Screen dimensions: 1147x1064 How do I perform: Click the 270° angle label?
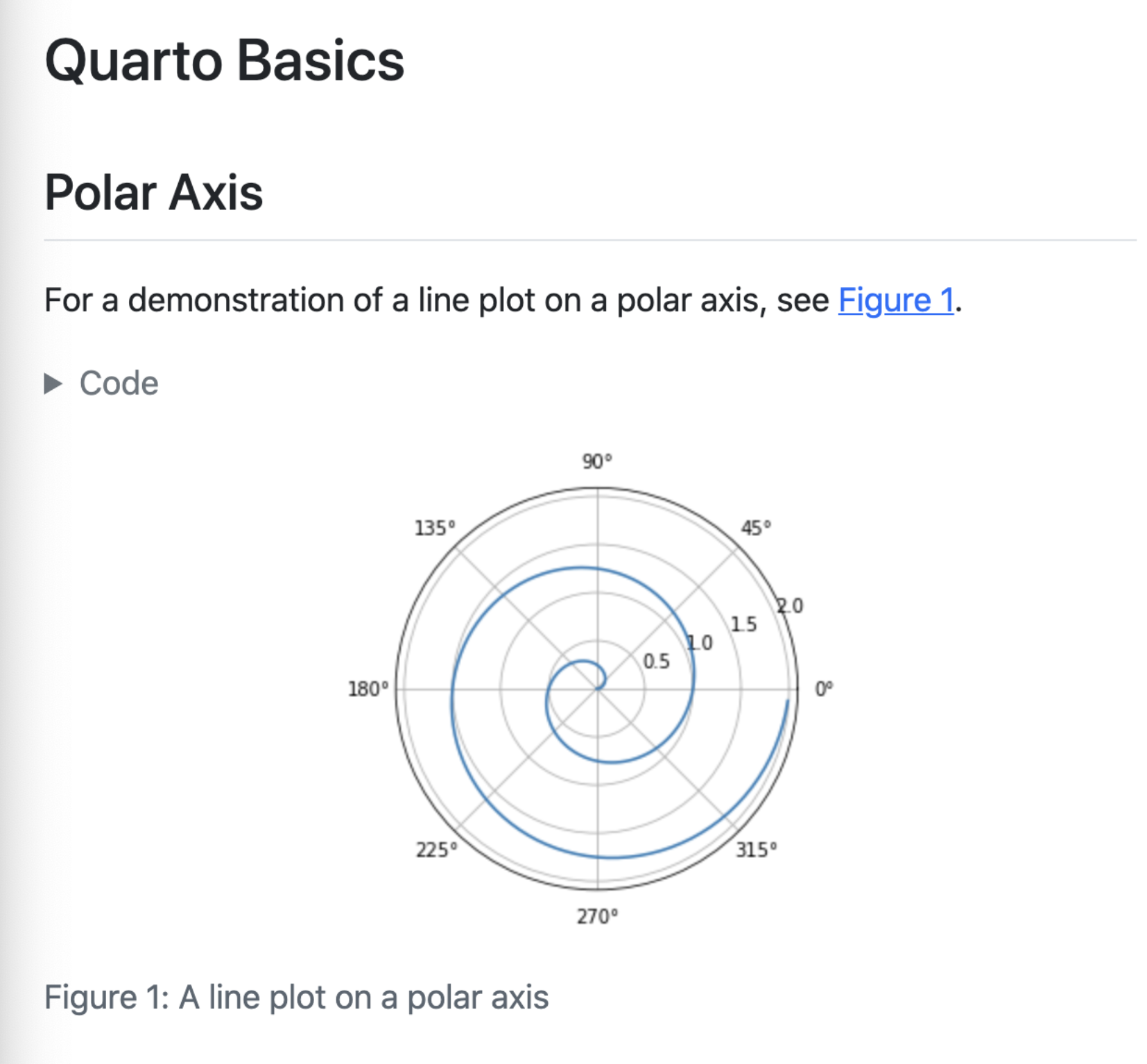[x=597, y=916]
